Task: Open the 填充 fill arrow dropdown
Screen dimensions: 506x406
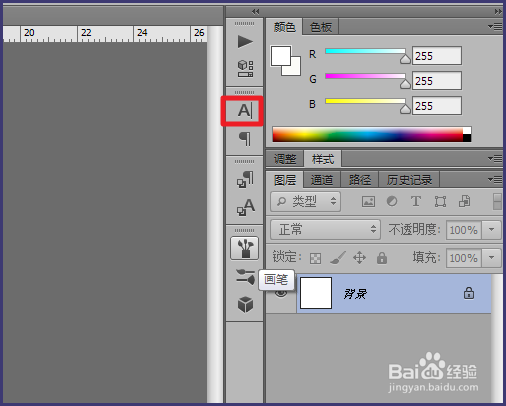Action: (x=491, y=258)
